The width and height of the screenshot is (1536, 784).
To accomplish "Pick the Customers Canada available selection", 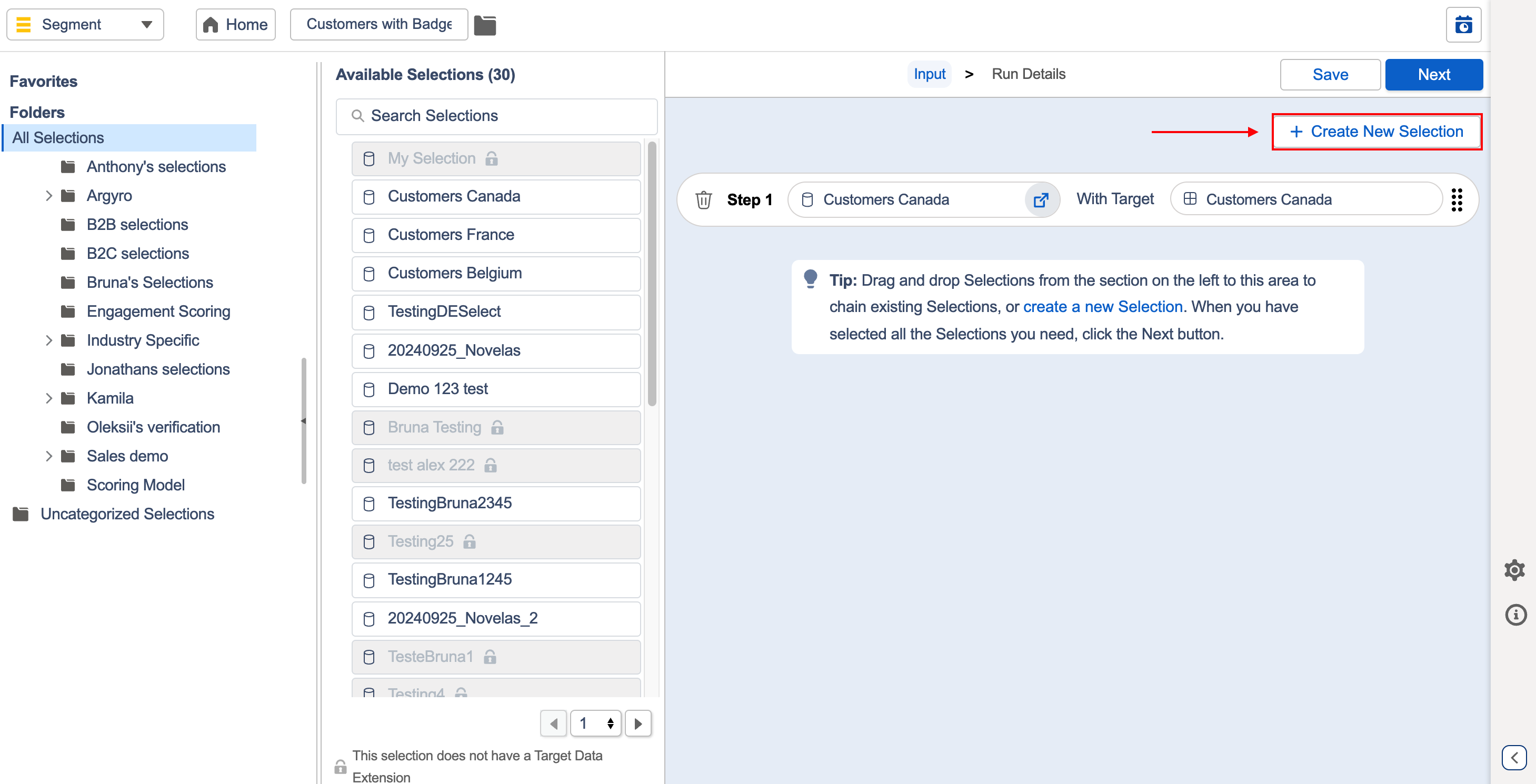I will point(496,196).
